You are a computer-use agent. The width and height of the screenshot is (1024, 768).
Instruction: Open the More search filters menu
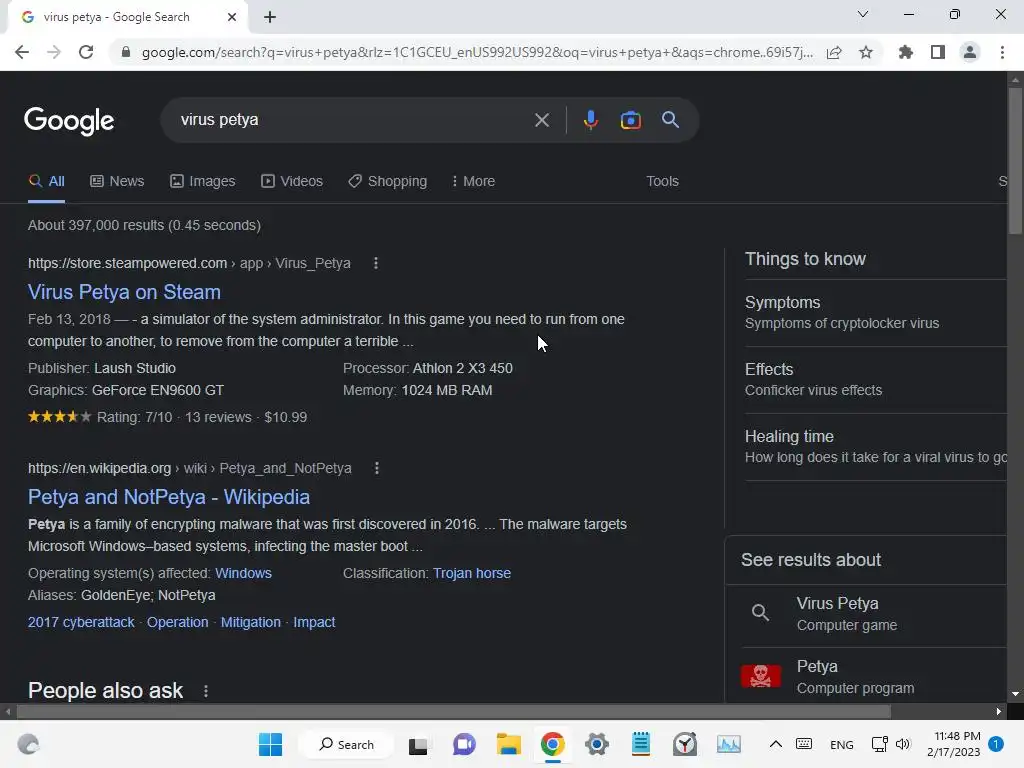(473, 182)
